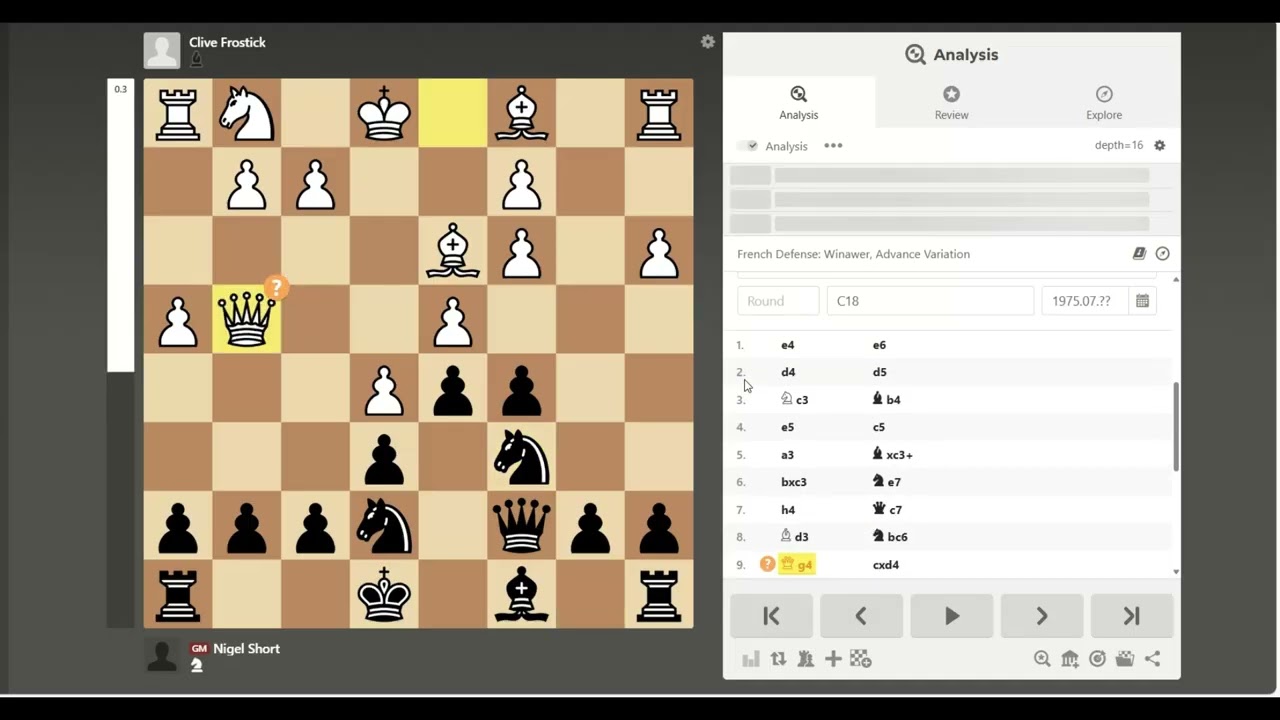
Task: Select bishop move d3 at move 8
Action: 794,536
